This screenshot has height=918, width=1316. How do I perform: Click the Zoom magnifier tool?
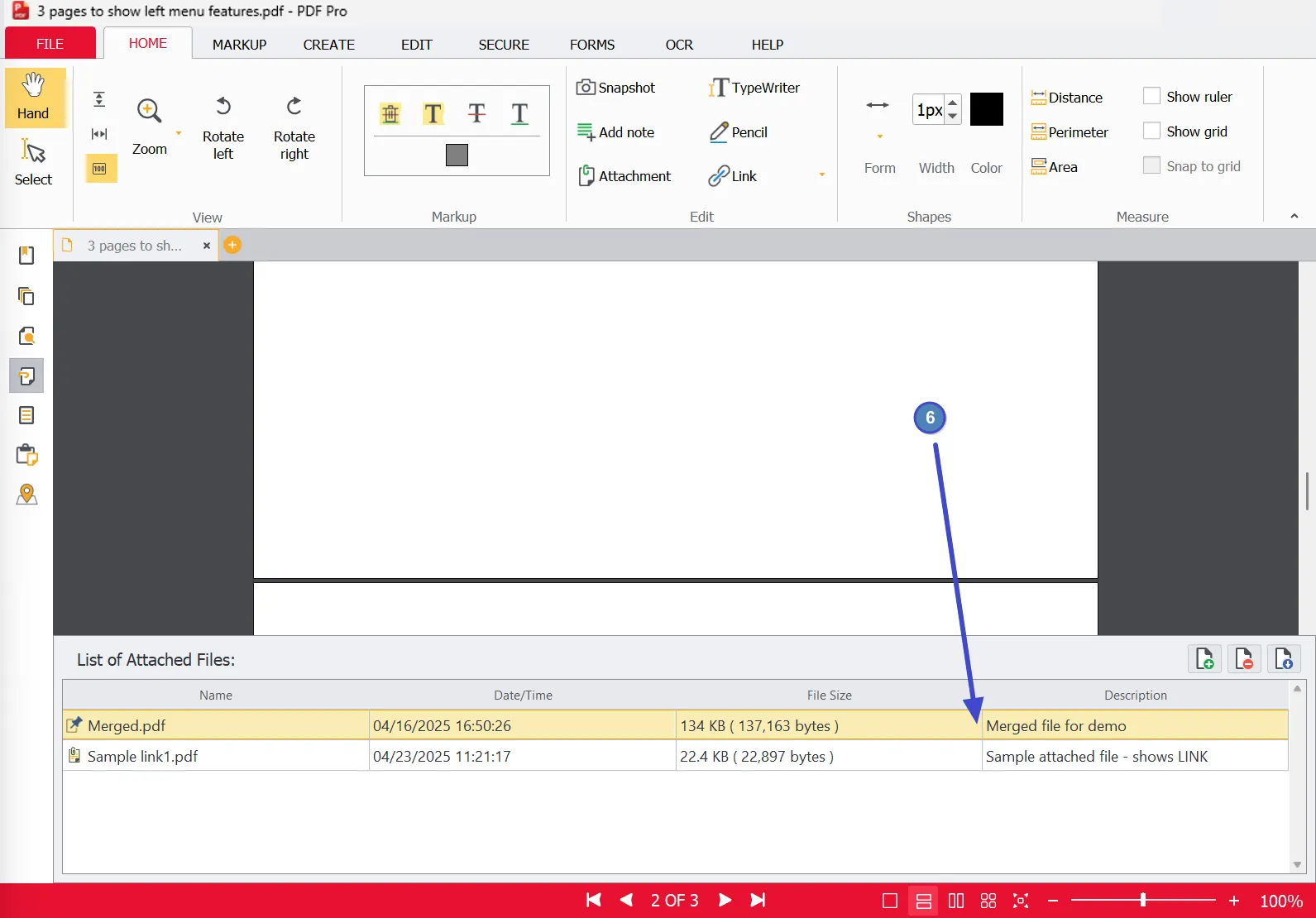click(x=149, y=127)
